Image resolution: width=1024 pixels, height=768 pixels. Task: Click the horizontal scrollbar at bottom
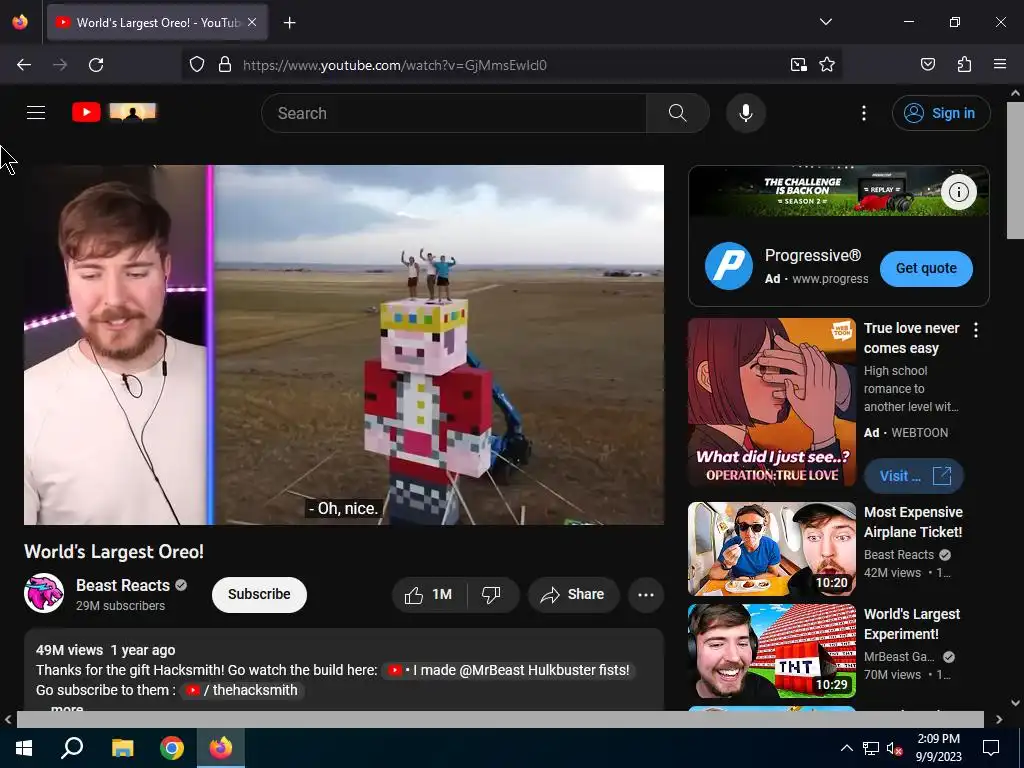500,719
